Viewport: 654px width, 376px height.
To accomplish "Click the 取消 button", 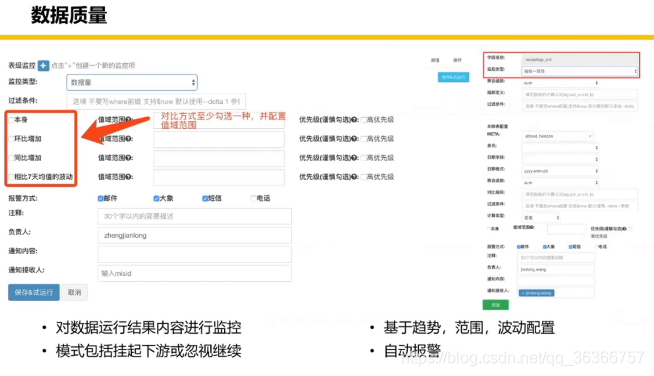I will 75,293.
